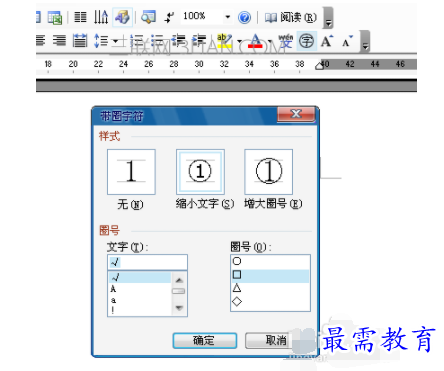444x371 pixels.
Task: Select the triangle enclosure shape
Action: click(x=270, y=288)
